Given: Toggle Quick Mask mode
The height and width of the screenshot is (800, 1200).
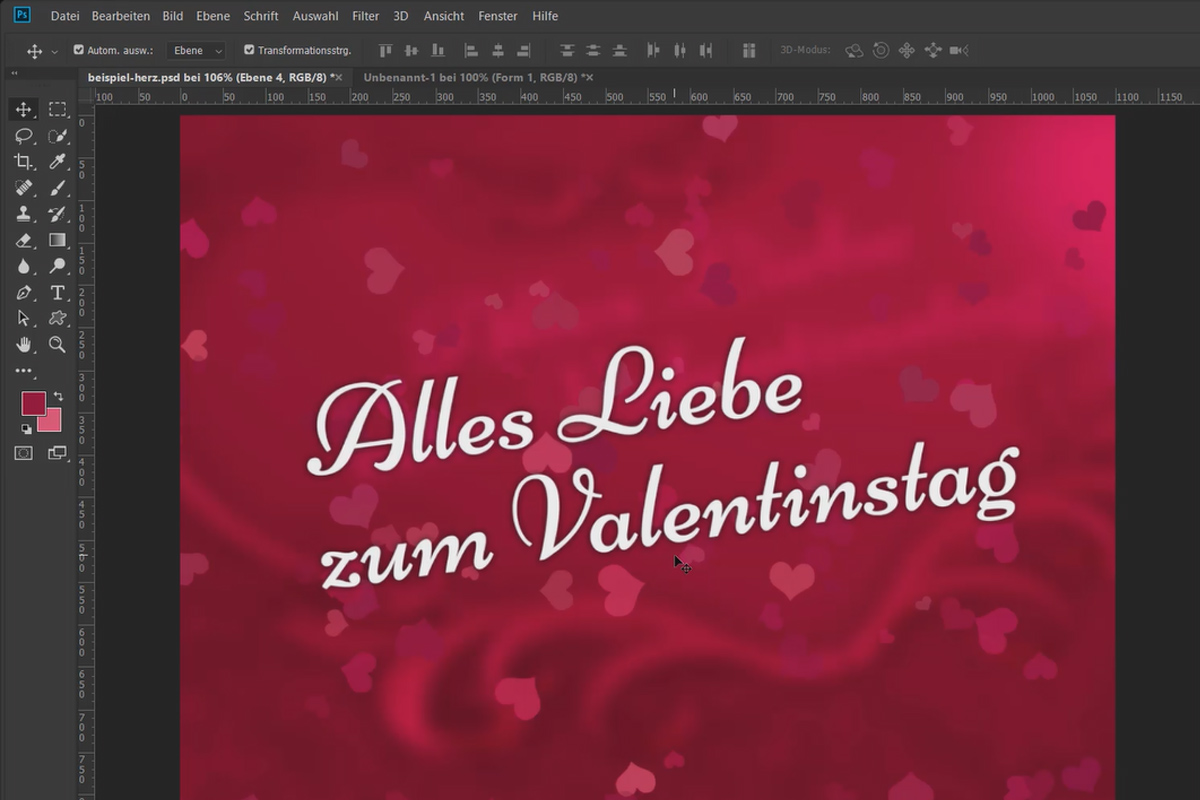Looking at the screenshot, I should [23, 453].
